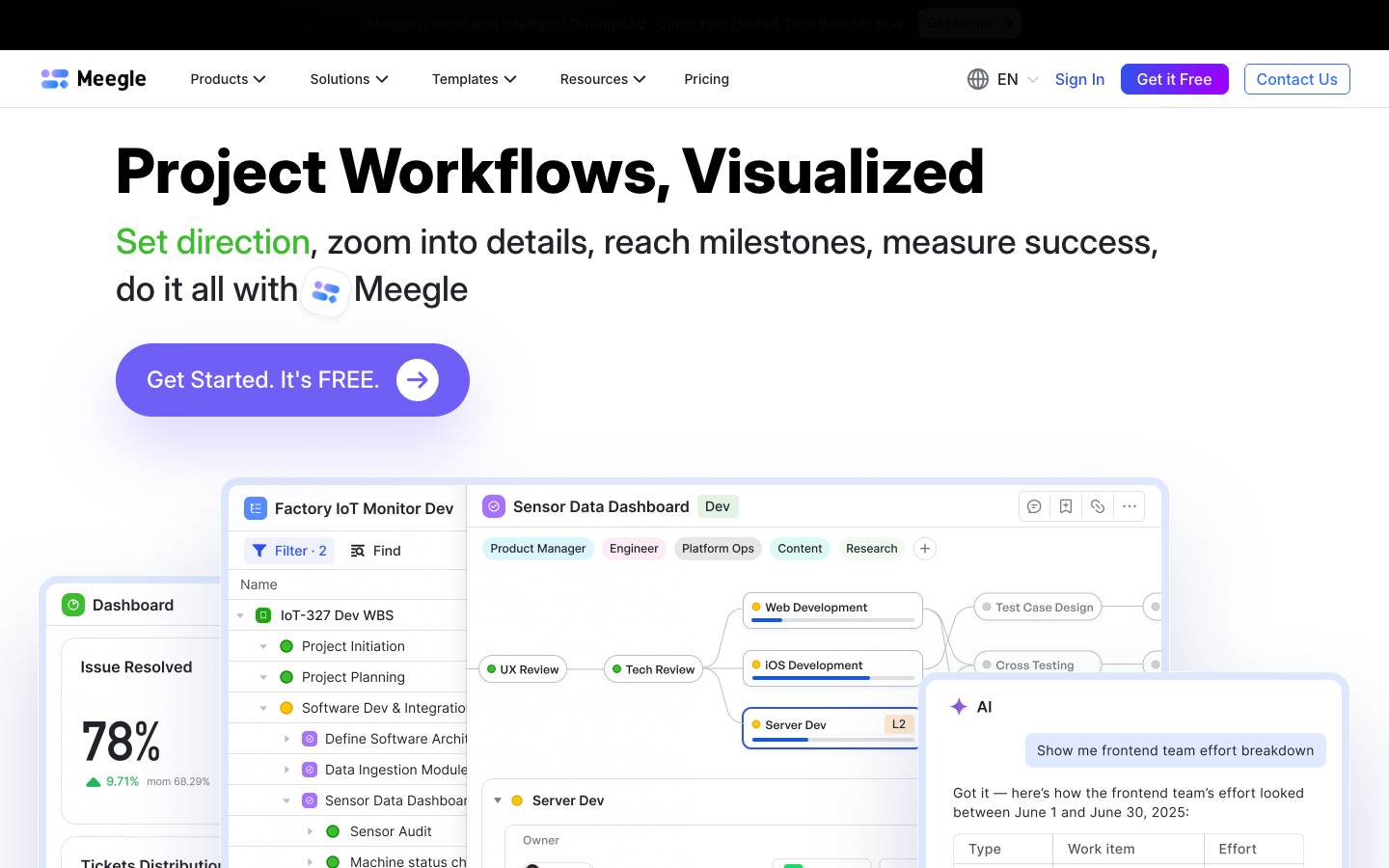
Task: Expand the Define Software Archit row arrow
Action: tap(286, 739)
